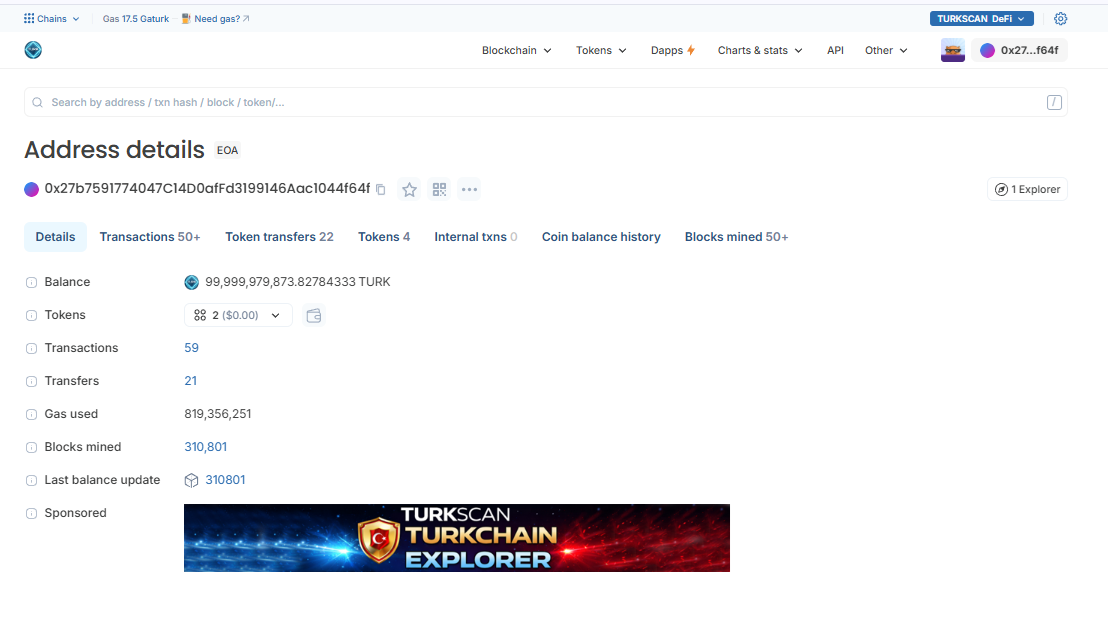
Task: Open the Coin balance history tab
Action: pos(601,237)
